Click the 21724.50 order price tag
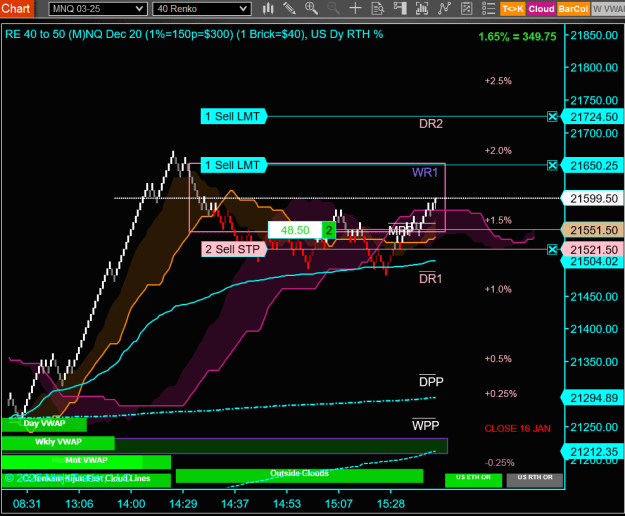 [592, 117]
